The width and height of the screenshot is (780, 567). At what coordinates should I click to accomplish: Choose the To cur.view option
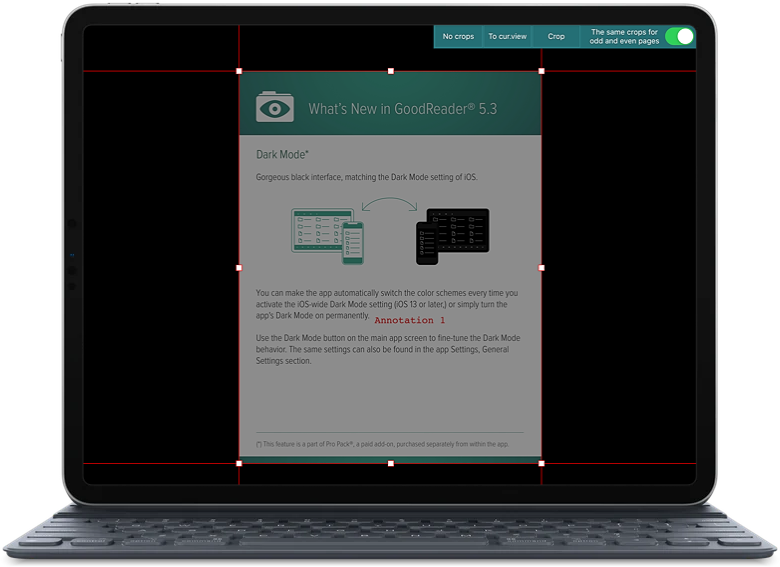[507, 37]
